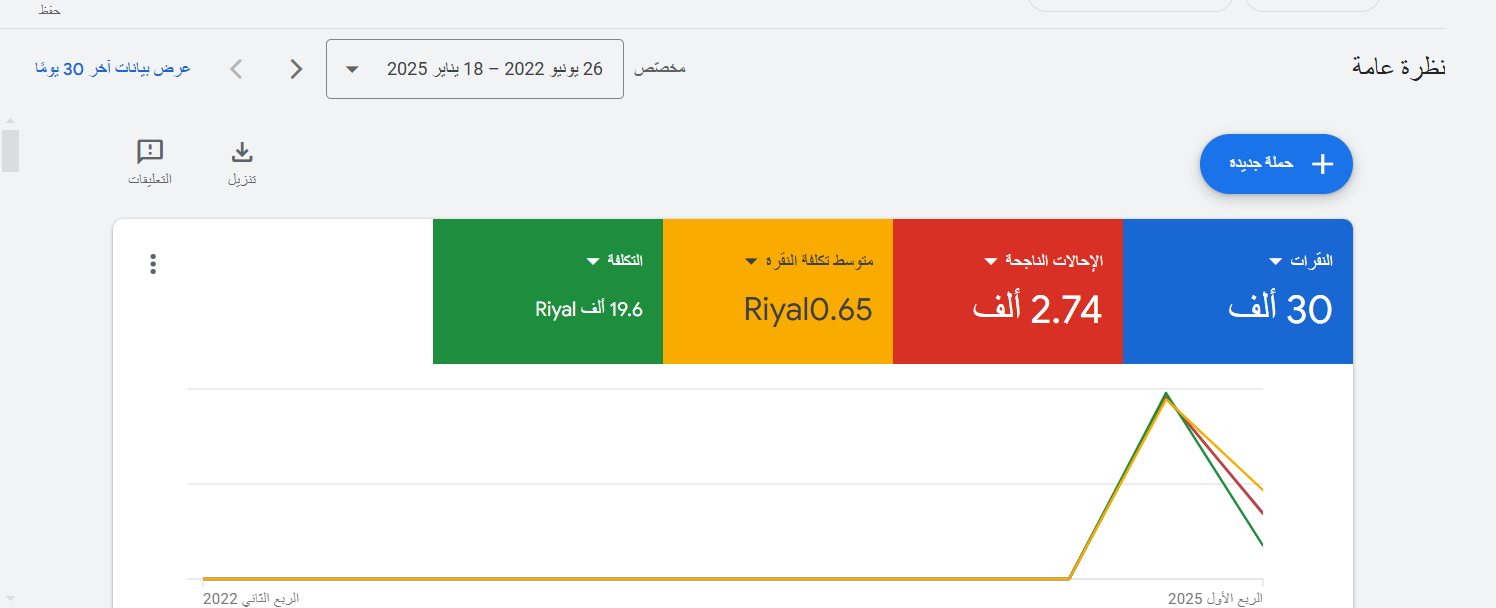This screenshot has height=608, width=1496.
Task: Click حفظ in the top bar
Action: coord(48,10)
